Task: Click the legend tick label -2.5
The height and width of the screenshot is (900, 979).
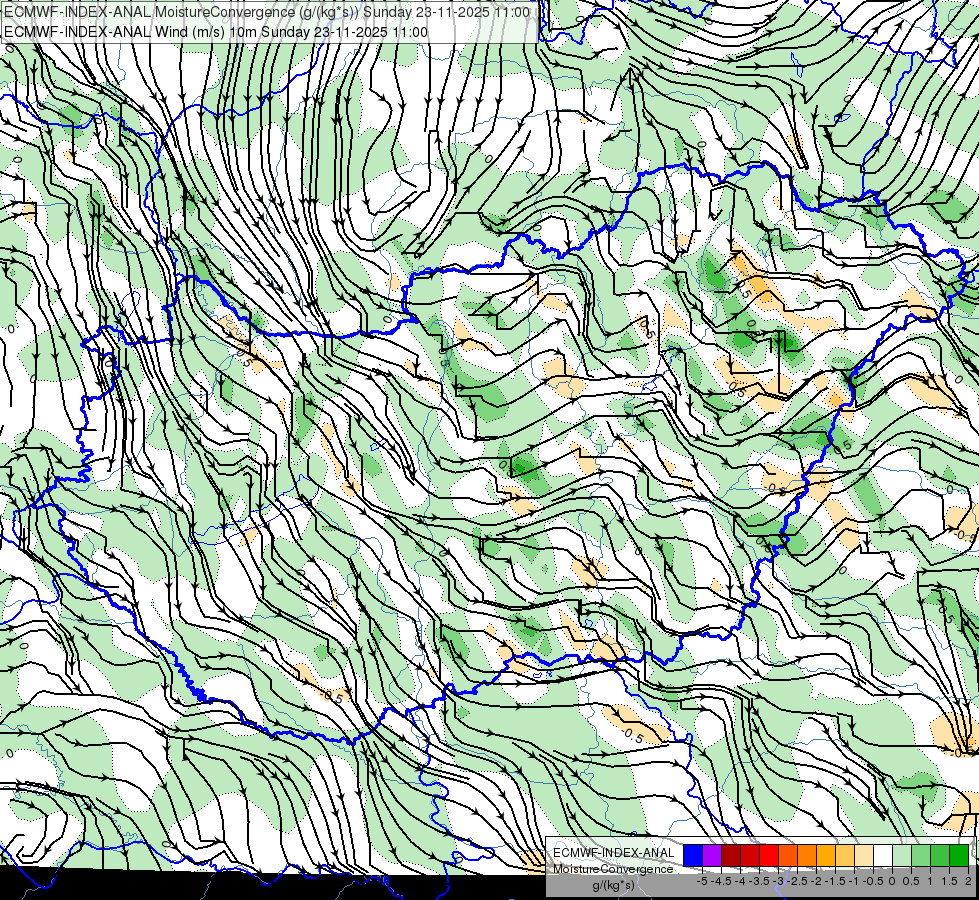Action: point(798,881)
